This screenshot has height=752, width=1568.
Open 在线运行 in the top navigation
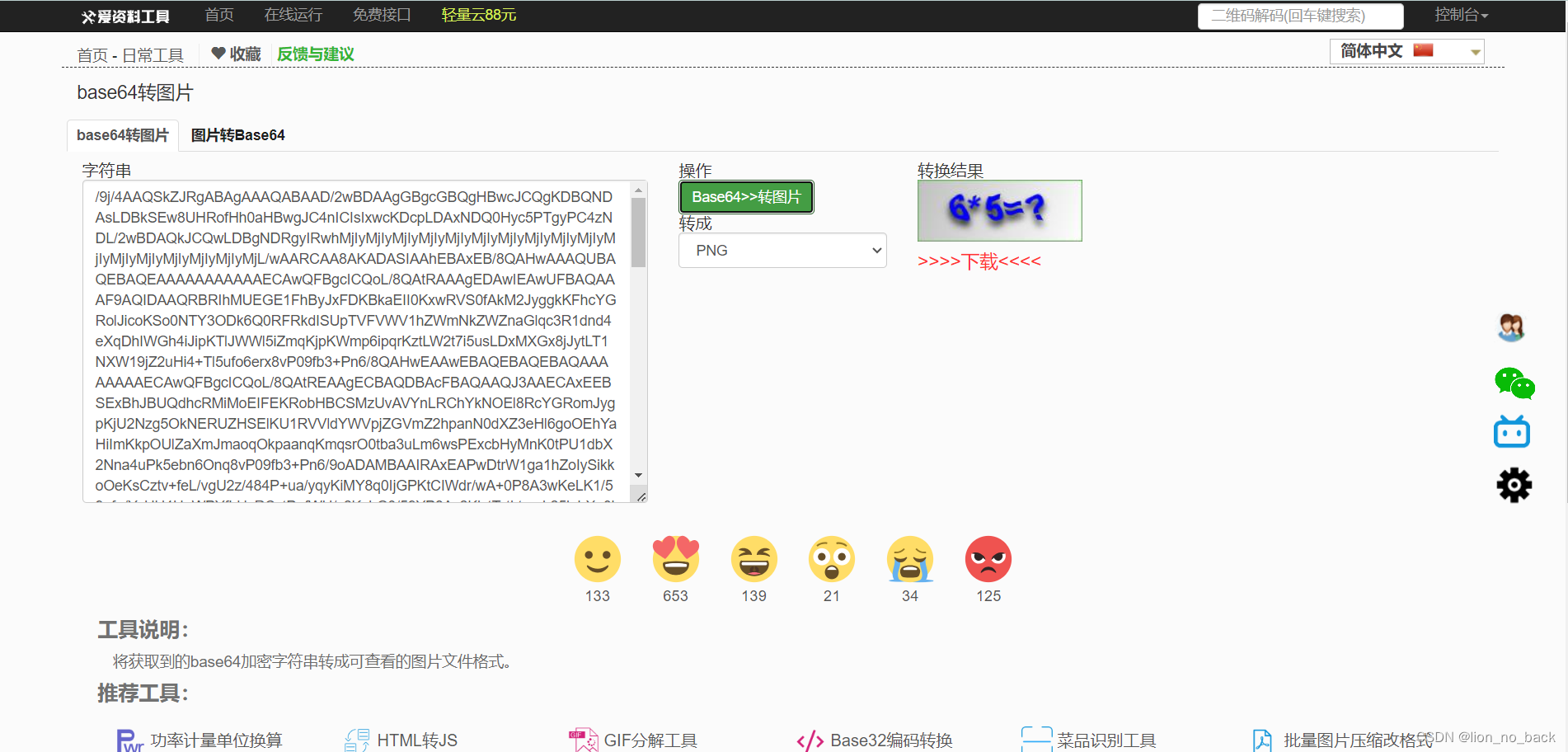point(293,15)
